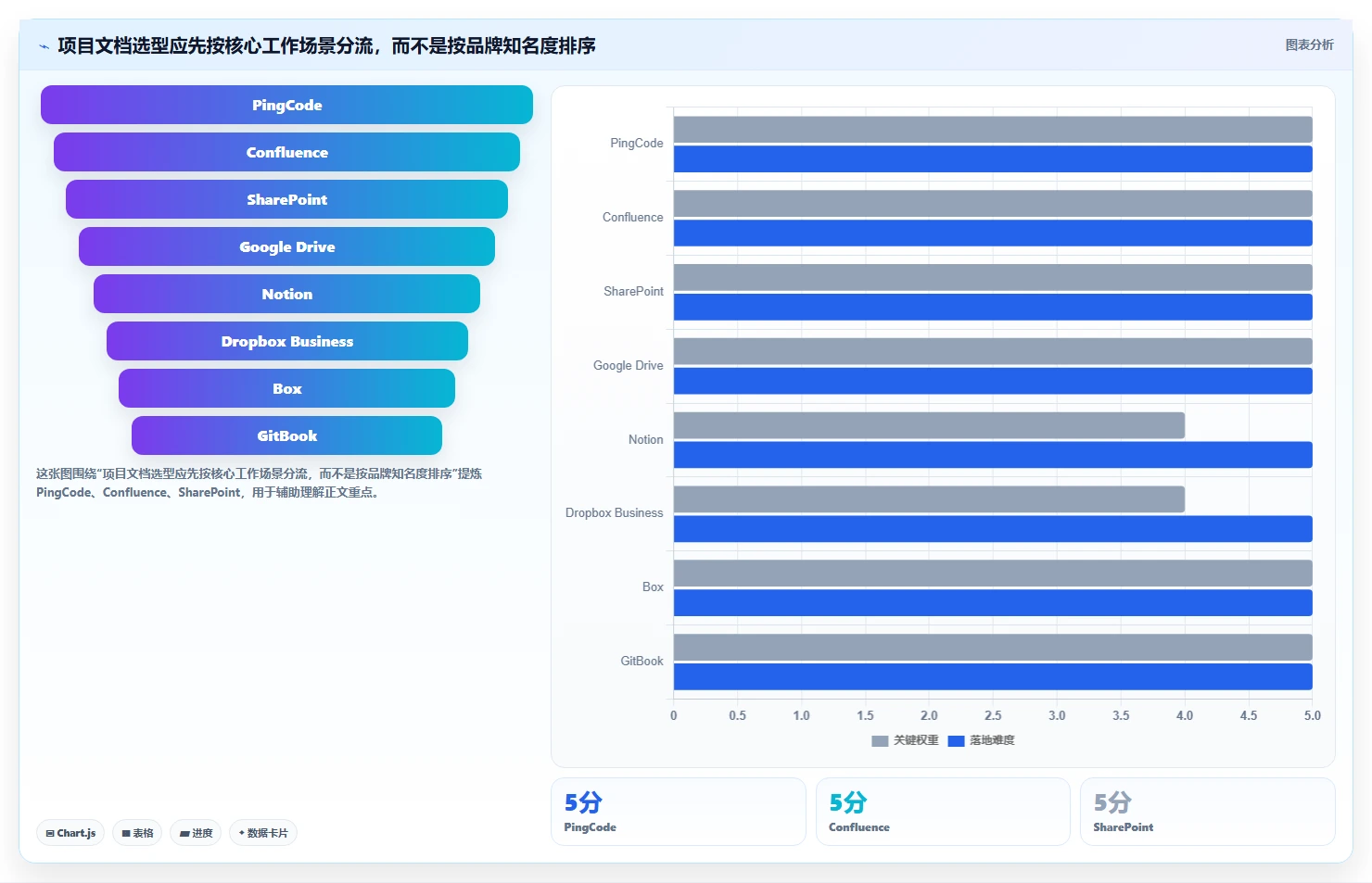
Task: Click Dropbox Business's shorter gray bar
Action: [x=929, y=499]
